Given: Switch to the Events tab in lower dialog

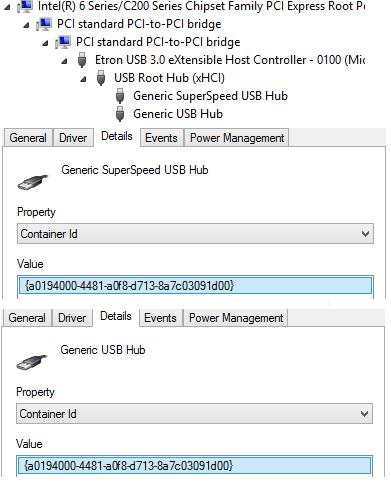Looking at the screenshot, I should (x=160, y=318).
